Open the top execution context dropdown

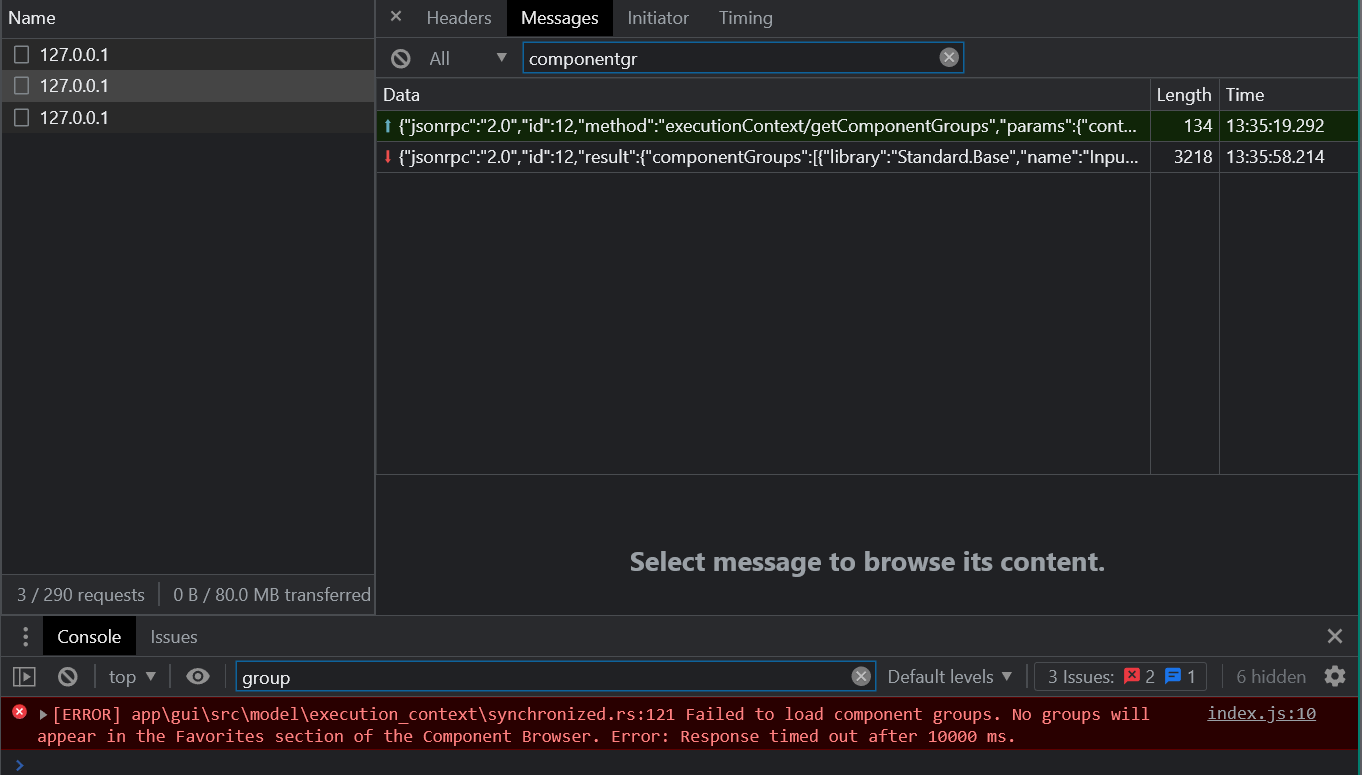click(130, 676)
